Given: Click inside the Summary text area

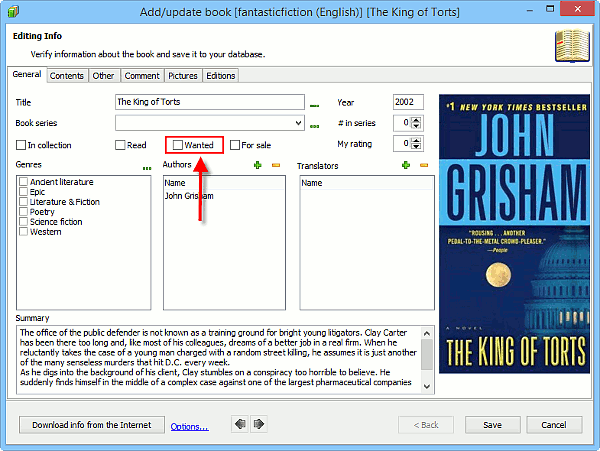Looking at the screenshot, I should [x=218, y=359].
